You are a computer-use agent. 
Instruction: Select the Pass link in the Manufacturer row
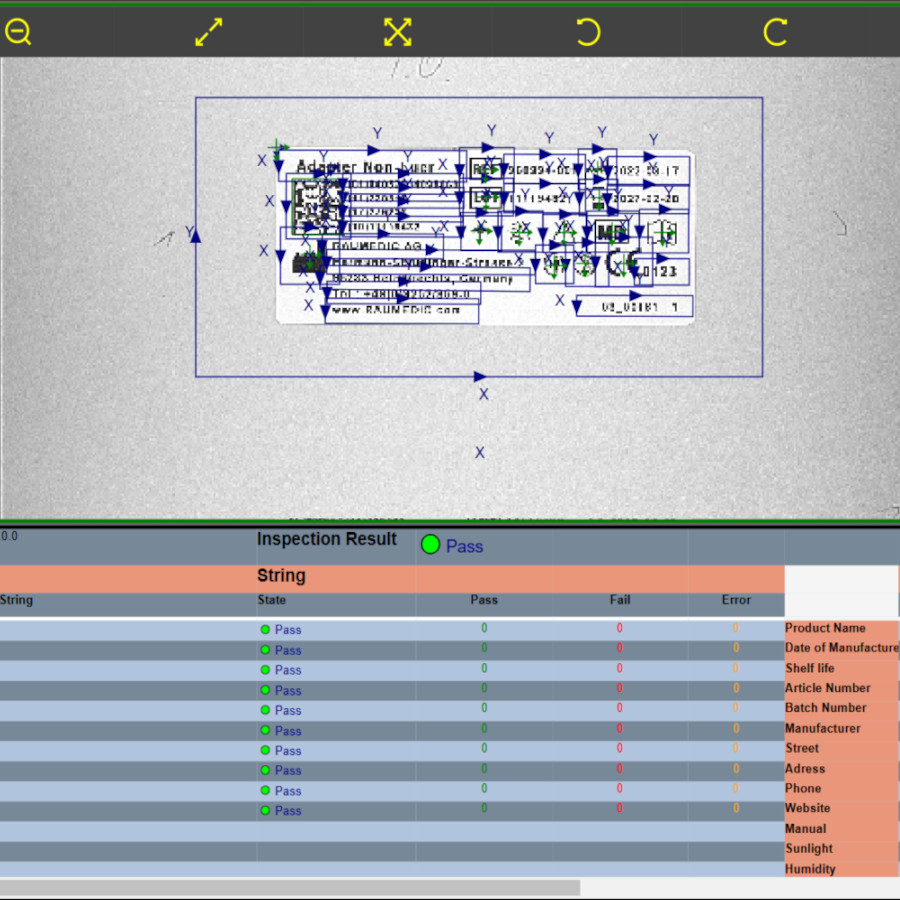point(287,730)
